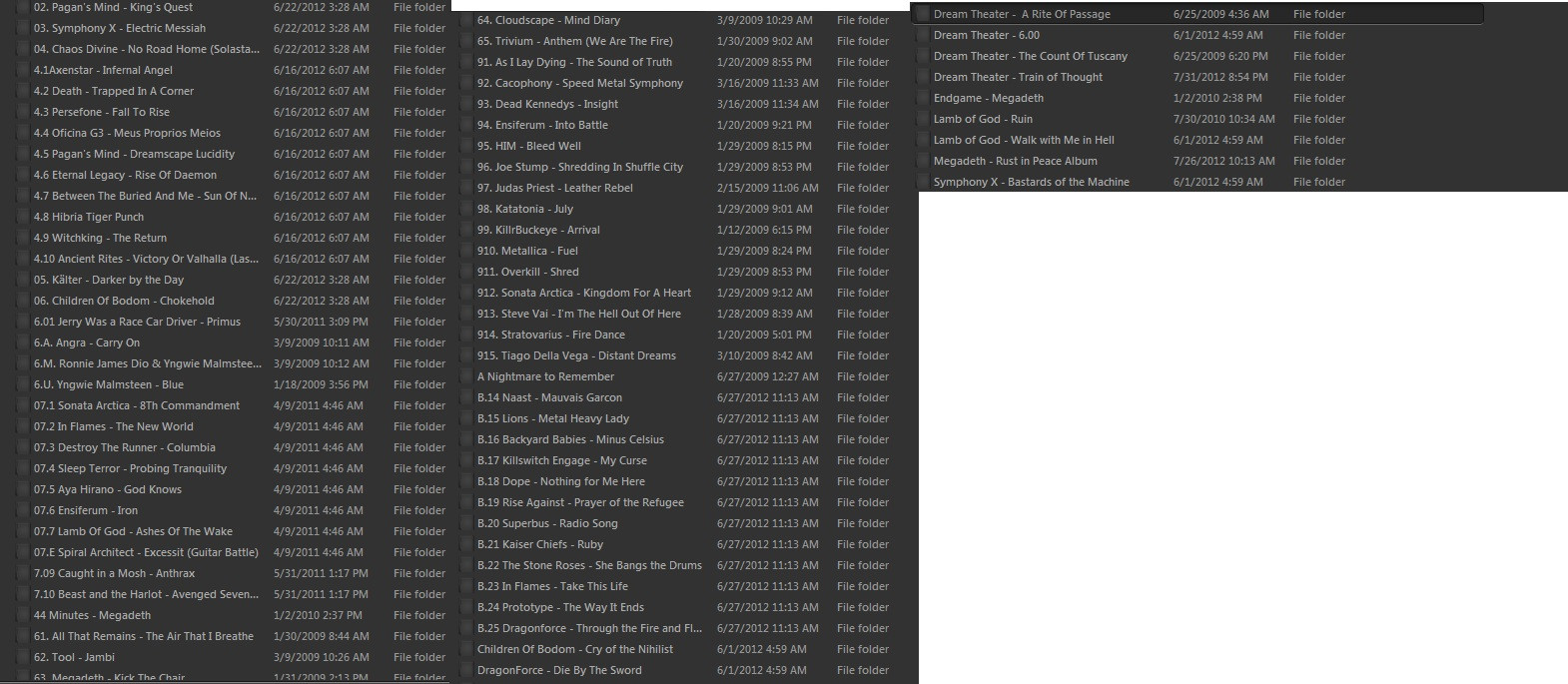The width and height of the screenshot is (1568, 684).
Task: Click '97. Judas Priest - Leather Rebel'
Action: (555, 188)
